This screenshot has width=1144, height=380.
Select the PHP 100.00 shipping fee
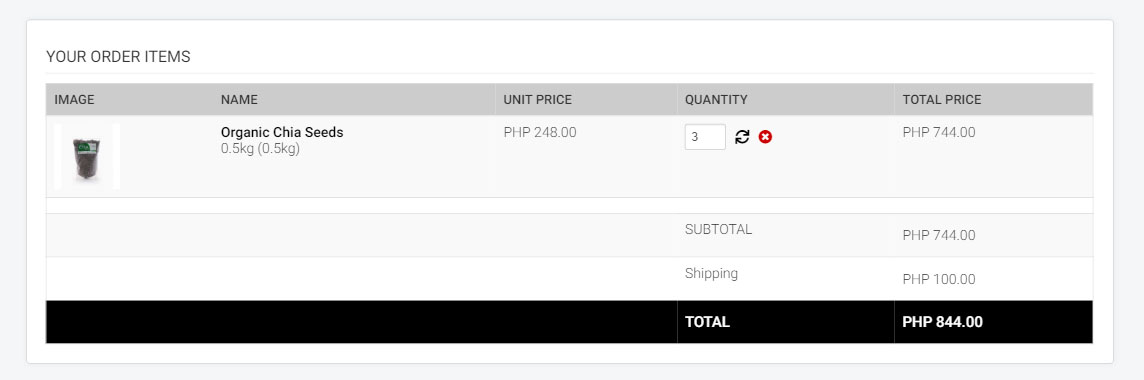[x=939, y=279]
